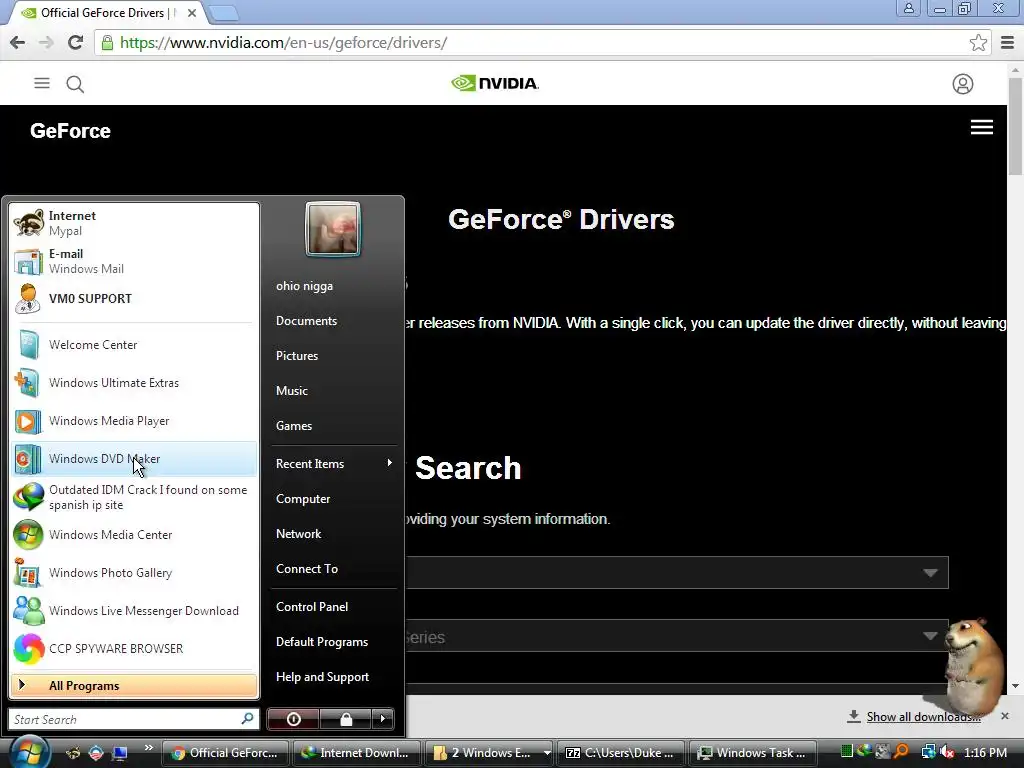
Task: Open VM0 SUPPORT program
Action: tap(134, 299)
